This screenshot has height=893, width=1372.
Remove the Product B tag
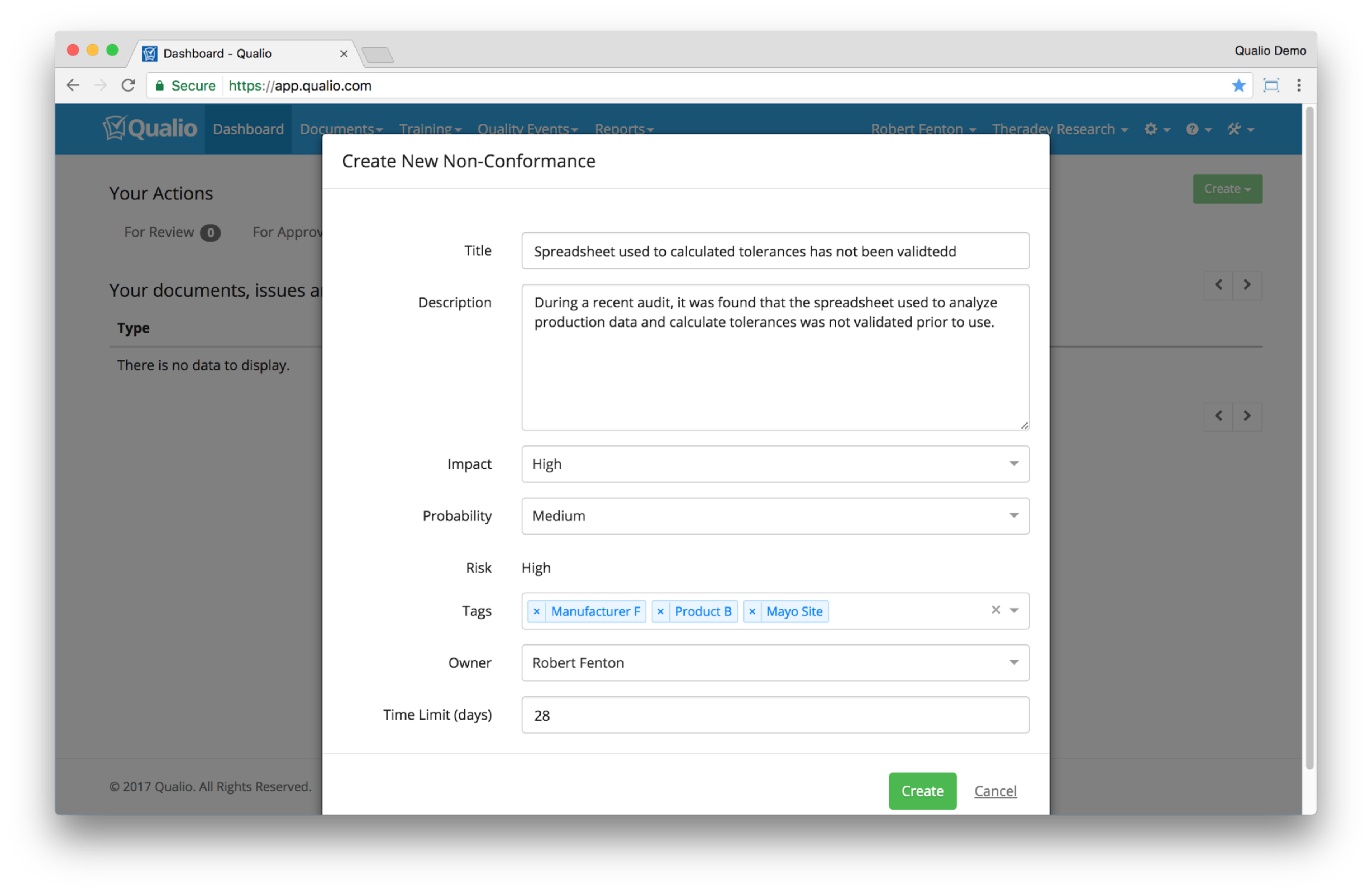[x=660, y=611]
